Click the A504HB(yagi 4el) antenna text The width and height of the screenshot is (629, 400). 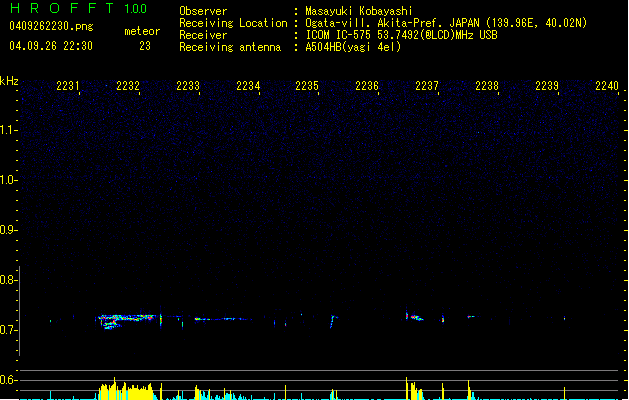(x=353, y=47)
